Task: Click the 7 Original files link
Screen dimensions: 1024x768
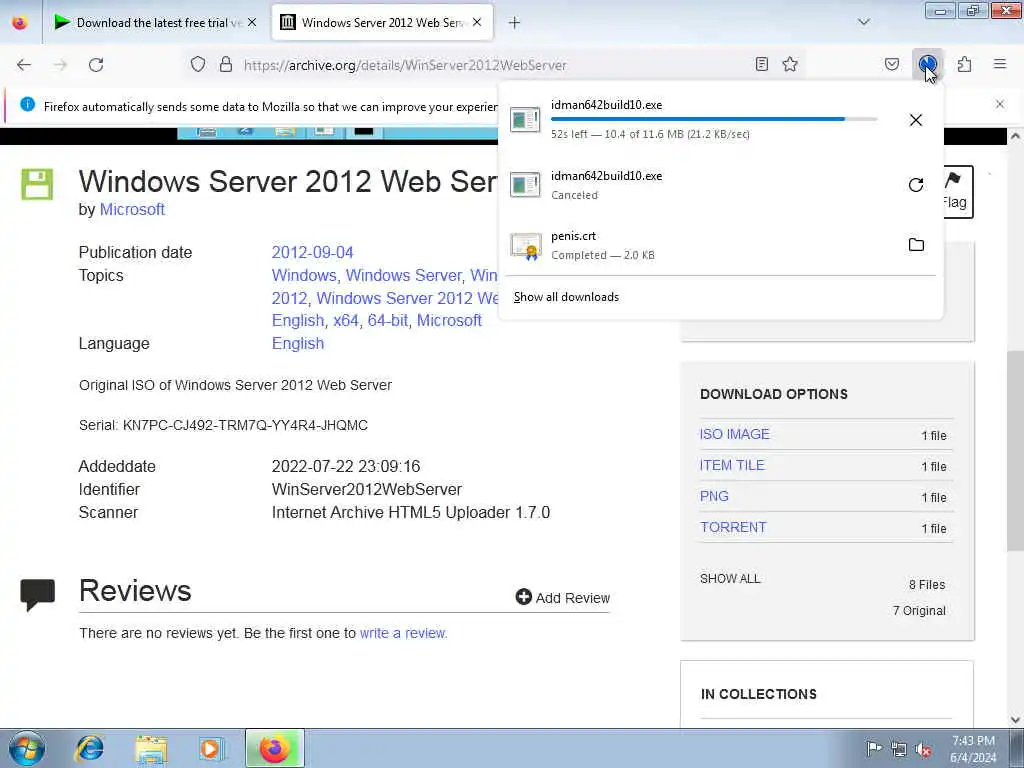Action: pyautogui.click(x=919, y=611)
